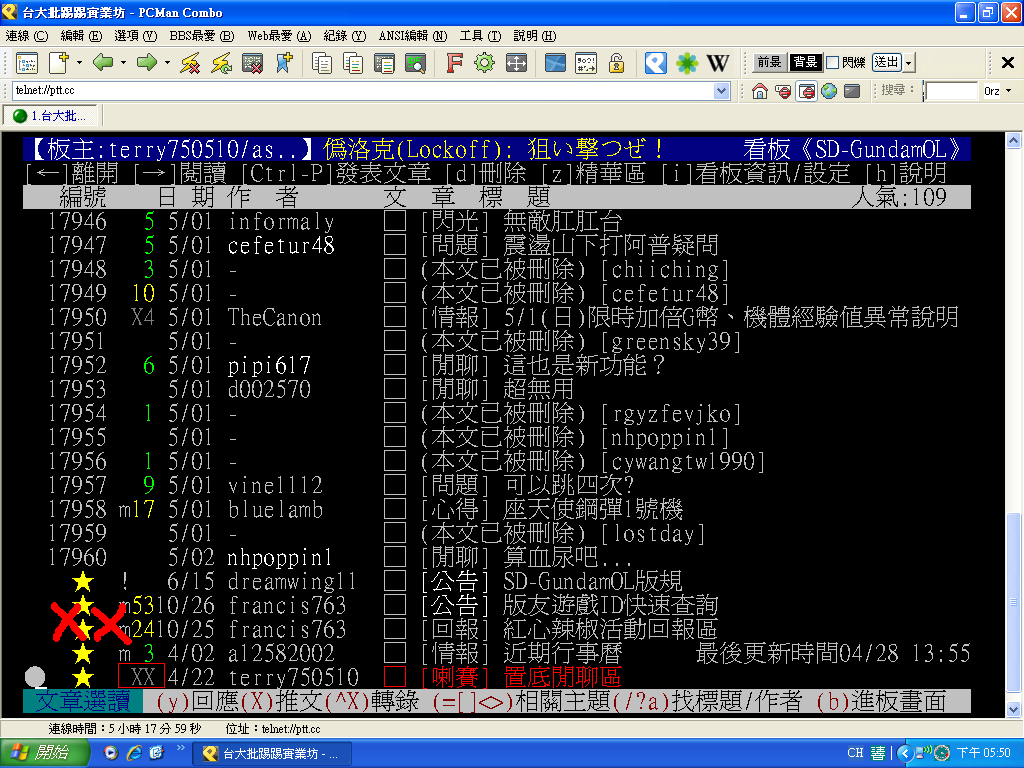Screen dimensions: 1024x768
Task: Check the box on row 17947 cefetur48
Action: (395, 245)
